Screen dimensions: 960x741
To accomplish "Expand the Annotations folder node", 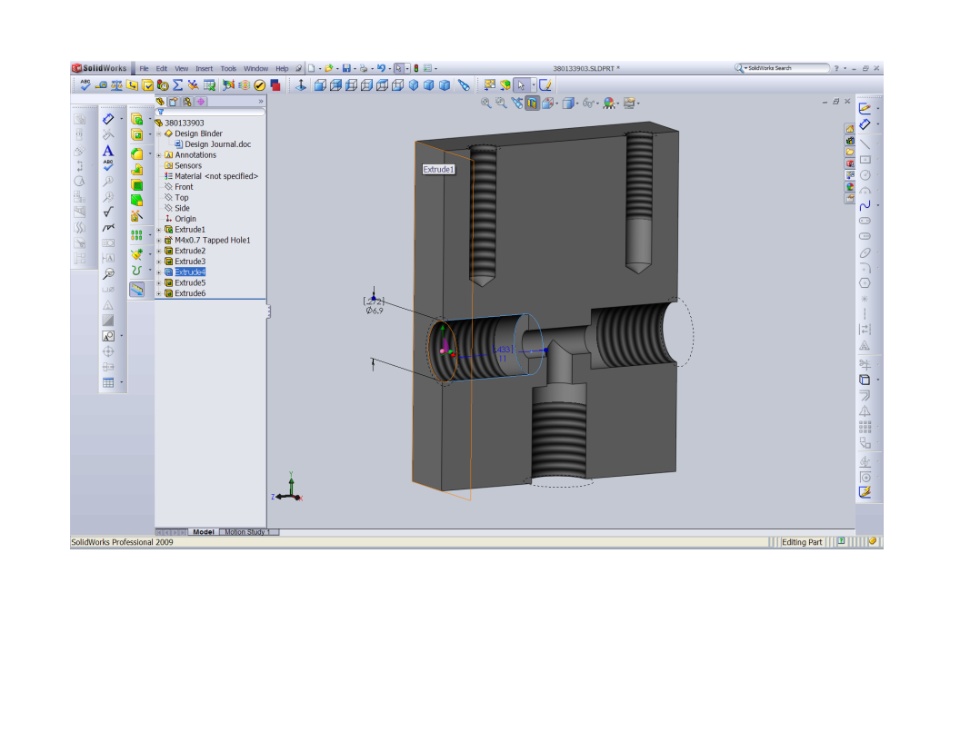I will click(159, 155).
